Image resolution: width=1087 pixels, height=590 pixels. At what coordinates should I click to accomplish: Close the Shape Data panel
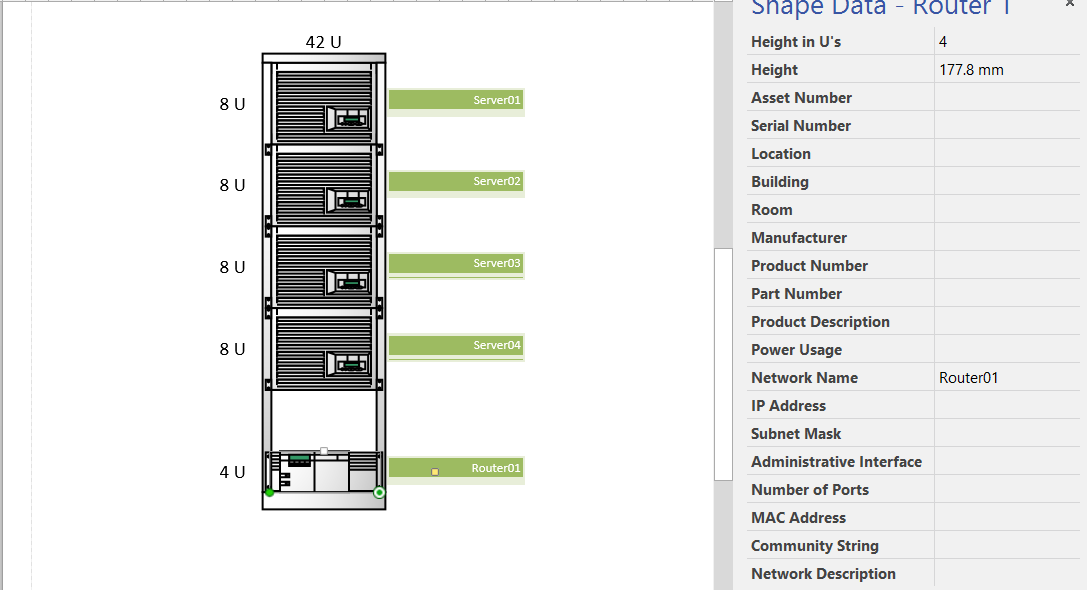[x=1069, y=5]
